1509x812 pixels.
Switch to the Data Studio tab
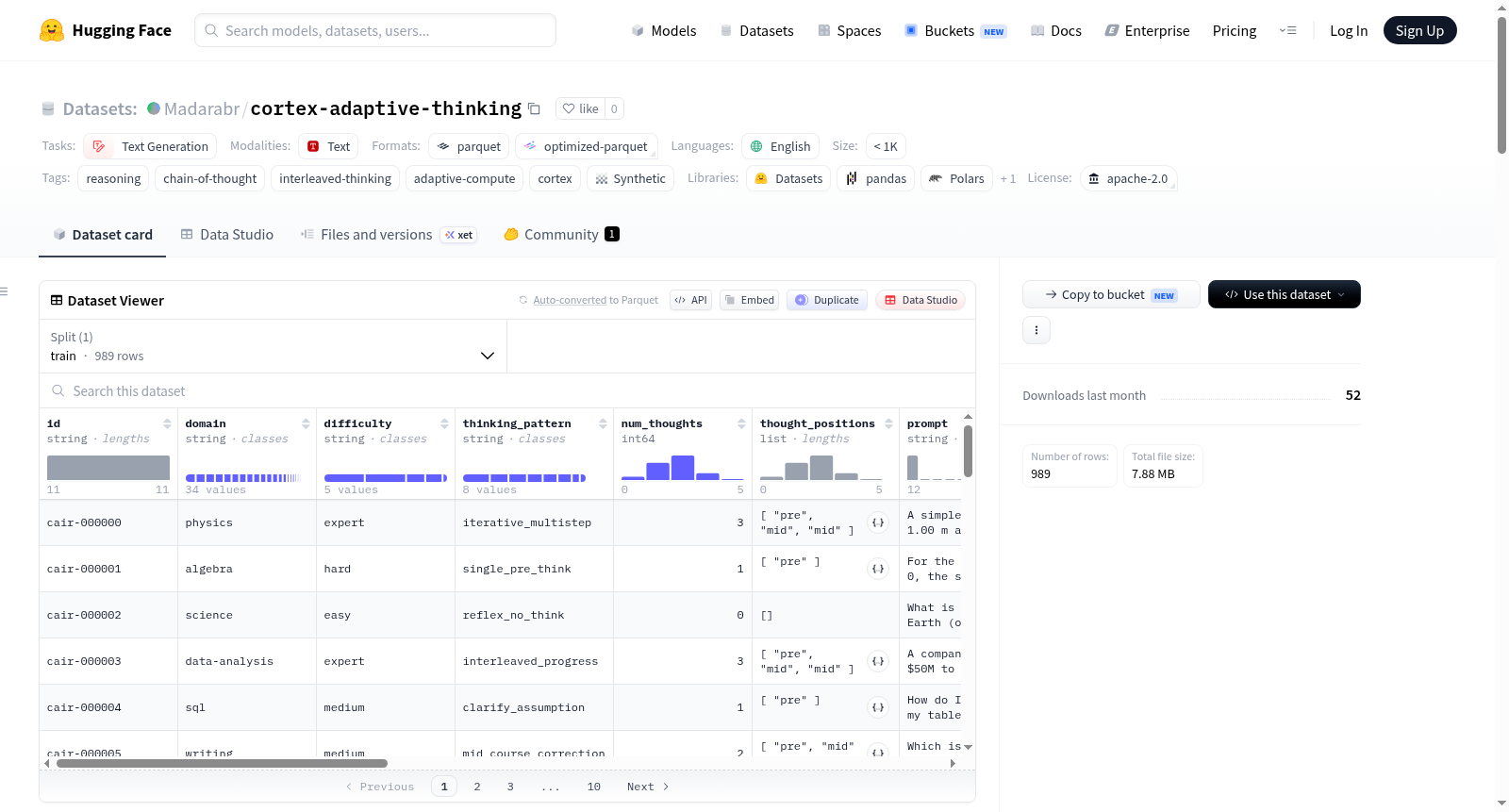[227, 234]
